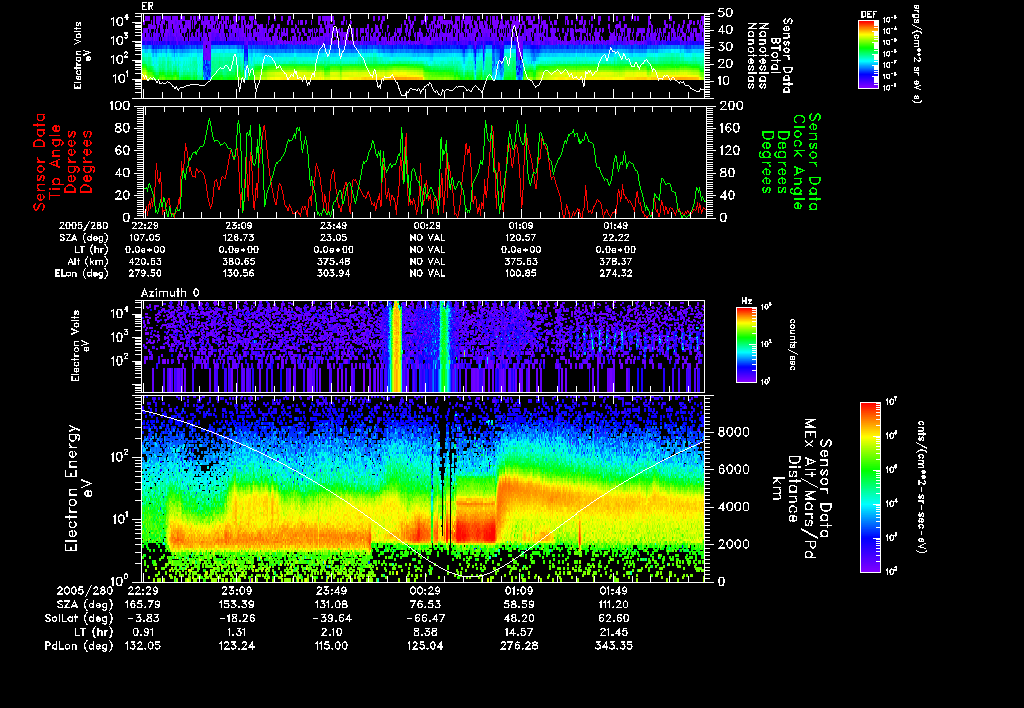Screen dimensions: 1024x708
Task: Select SZA value 22.22
Action: (615, 238)
